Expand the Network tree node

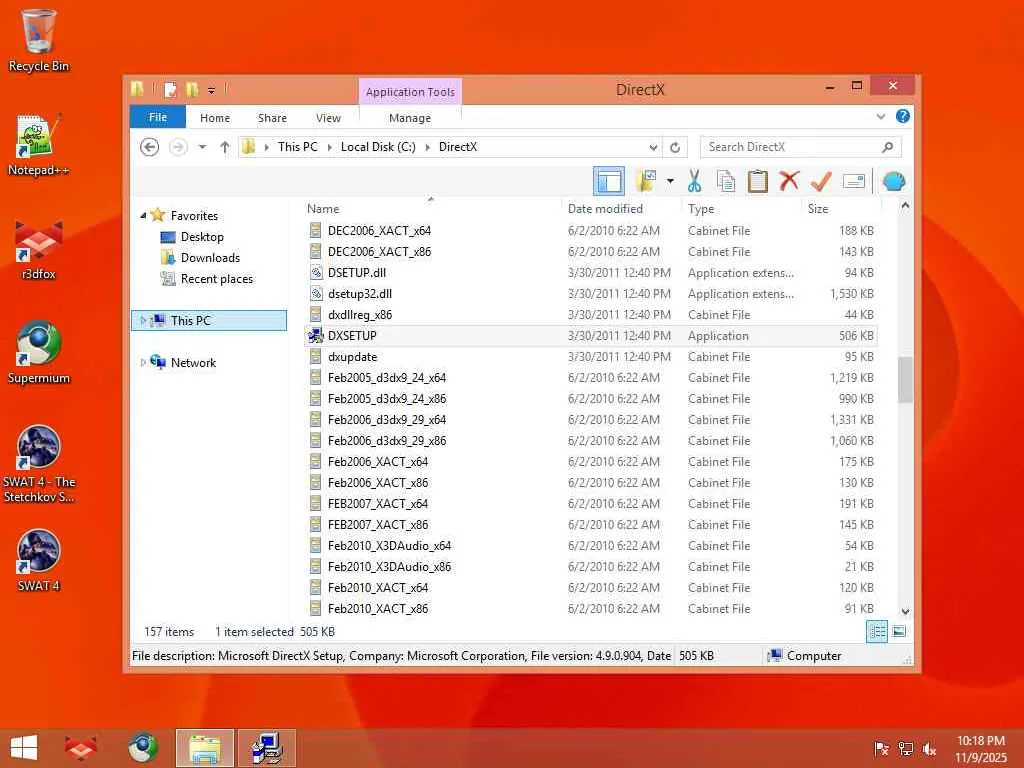point(143,362)
